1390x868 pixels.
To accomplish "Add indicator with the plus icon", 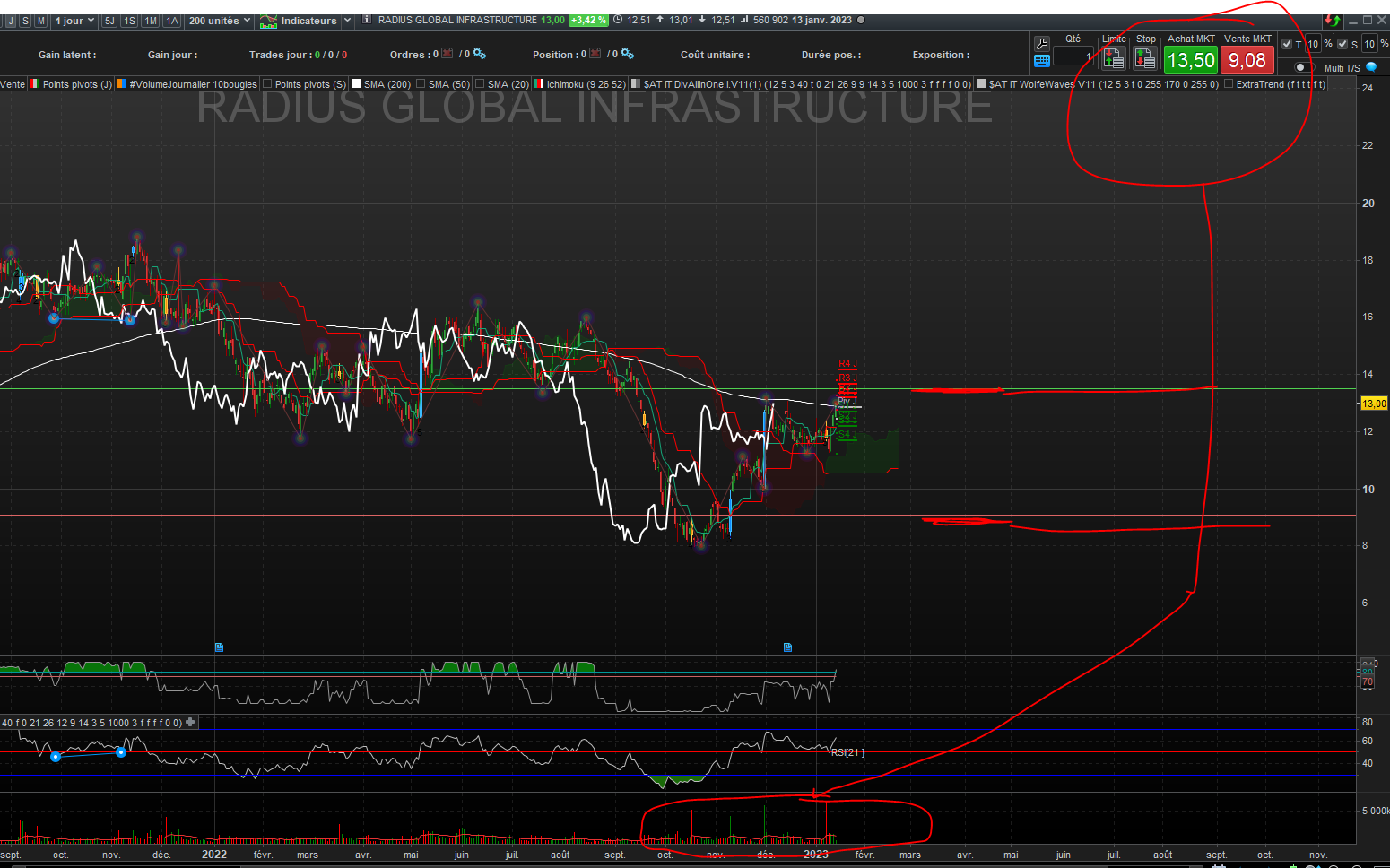I will (x=190, y=722).
